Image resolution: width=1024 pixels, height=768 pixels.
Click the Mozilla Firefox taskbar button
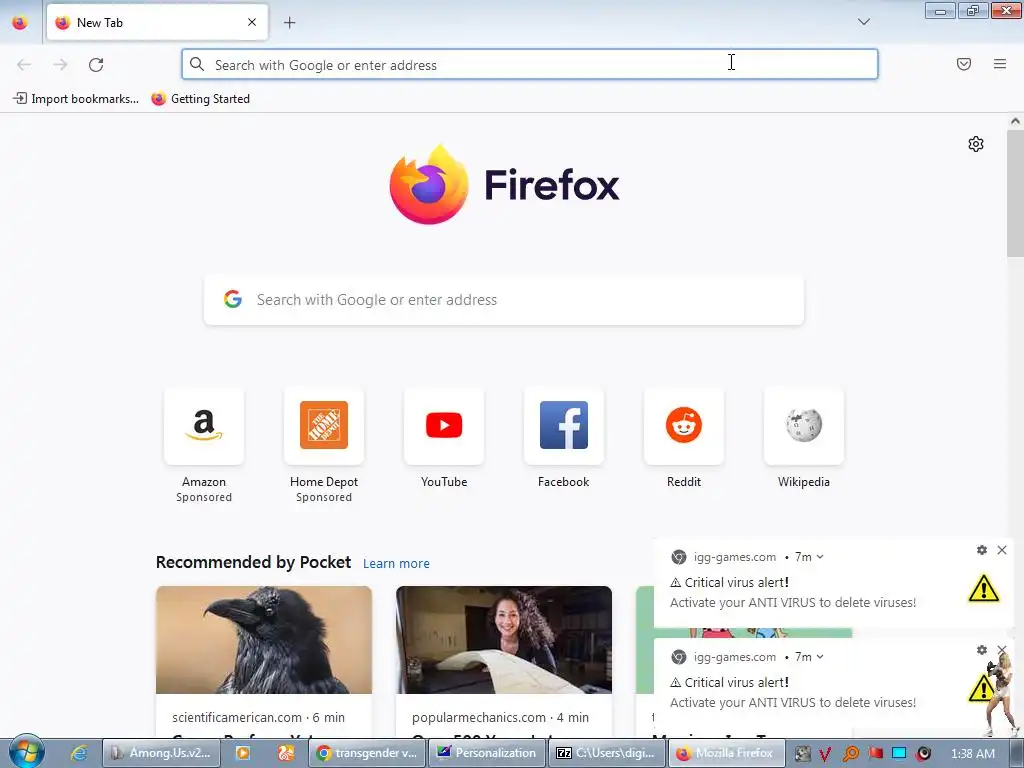click(x=726, y=753)
